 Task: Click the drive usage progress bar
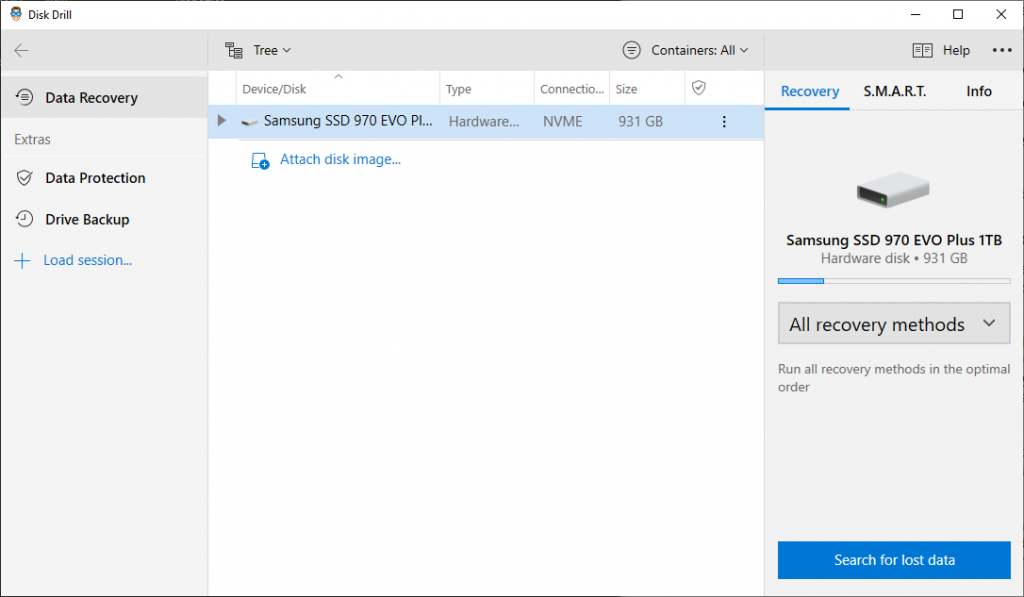893,281
